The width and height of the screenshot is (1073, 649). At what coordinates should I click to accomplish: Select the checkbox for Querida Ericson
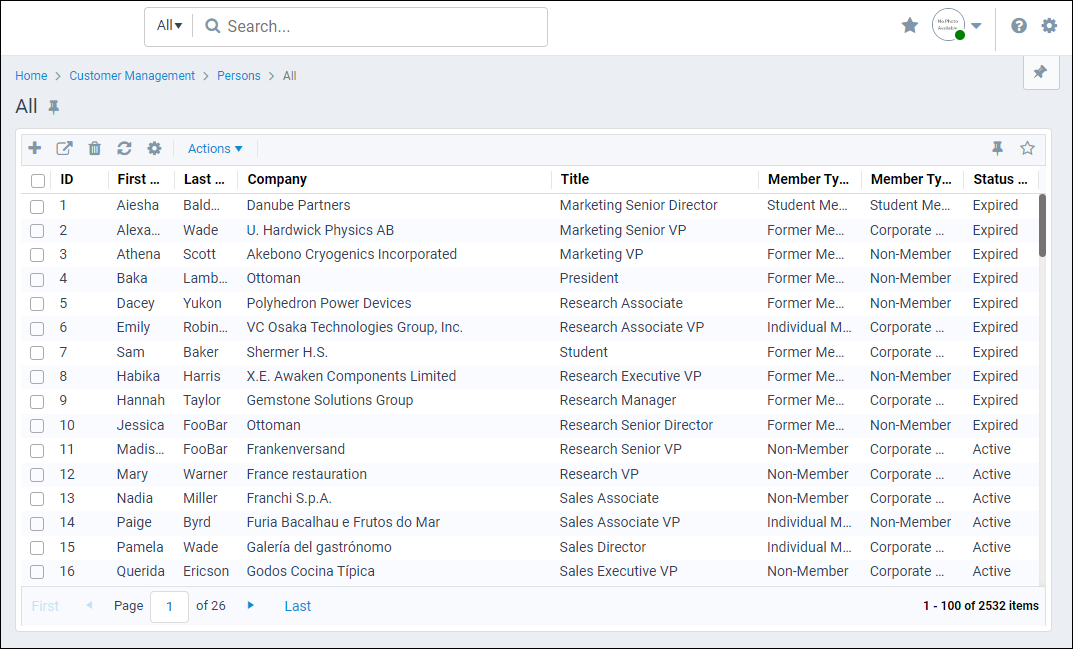tap(37, 572)
